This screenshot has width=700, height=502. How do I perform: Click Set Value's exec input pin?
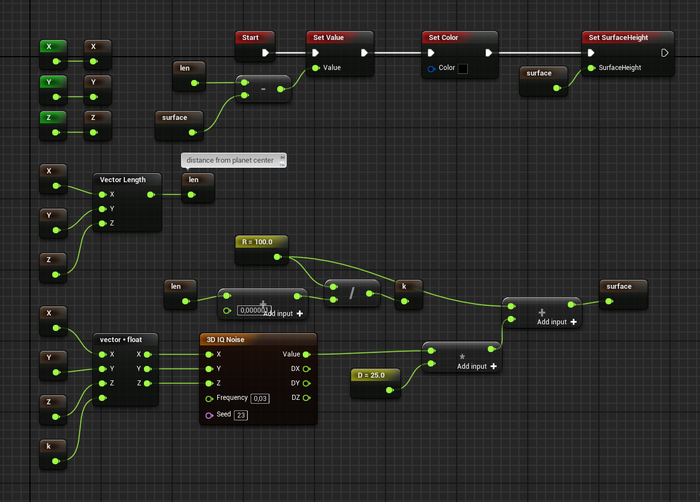[x=315, y=53]
